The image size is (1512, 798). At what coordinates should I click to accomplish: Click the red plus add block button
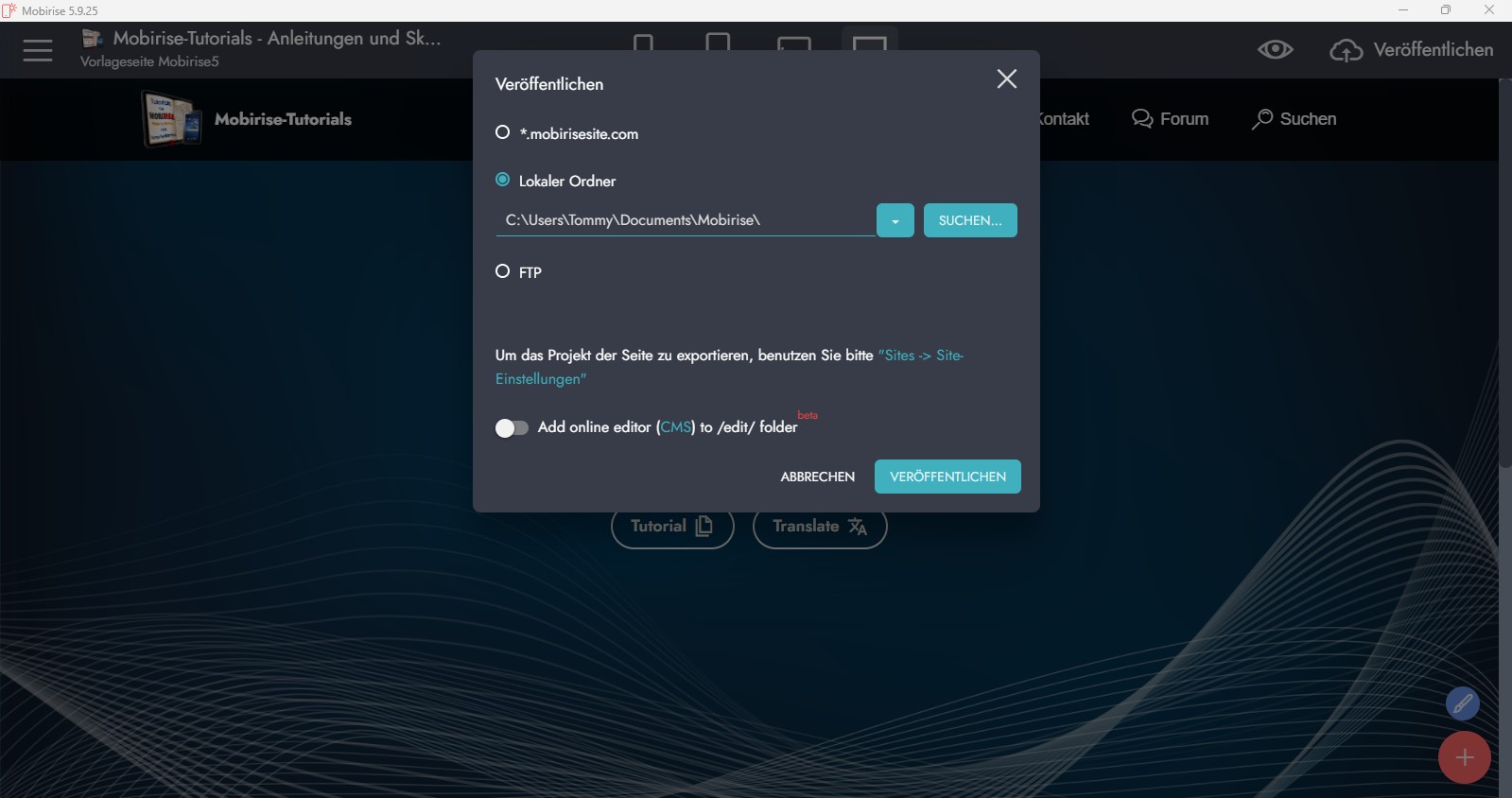1464,757
